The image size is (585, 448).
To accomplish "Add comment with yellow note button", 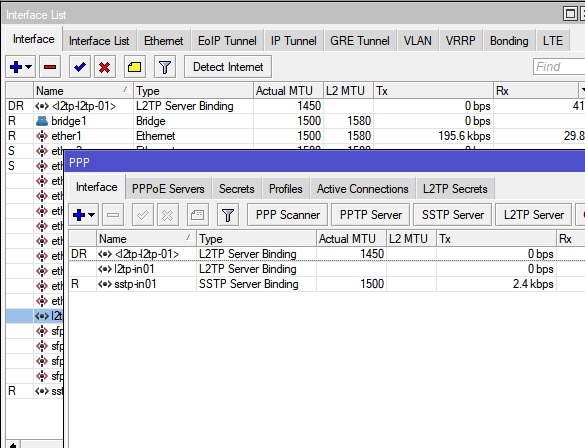I will (135, 67).
